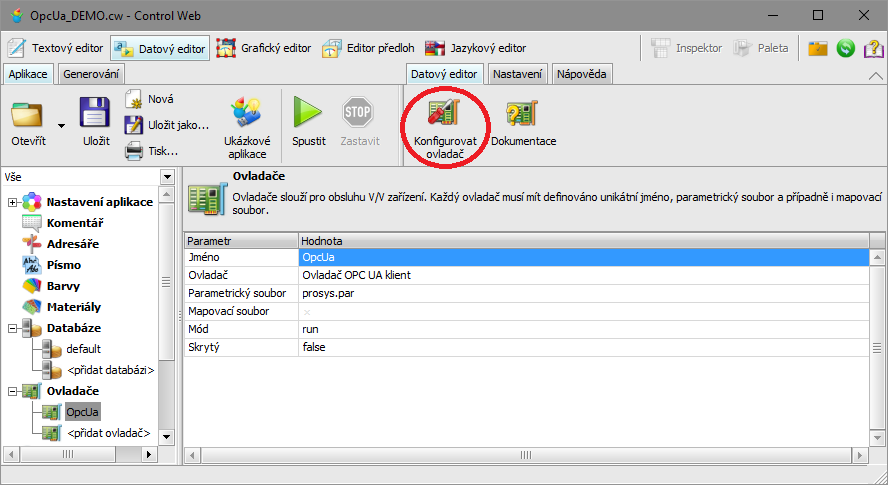Click the Tisk print icon

click(x=135, y=151)
